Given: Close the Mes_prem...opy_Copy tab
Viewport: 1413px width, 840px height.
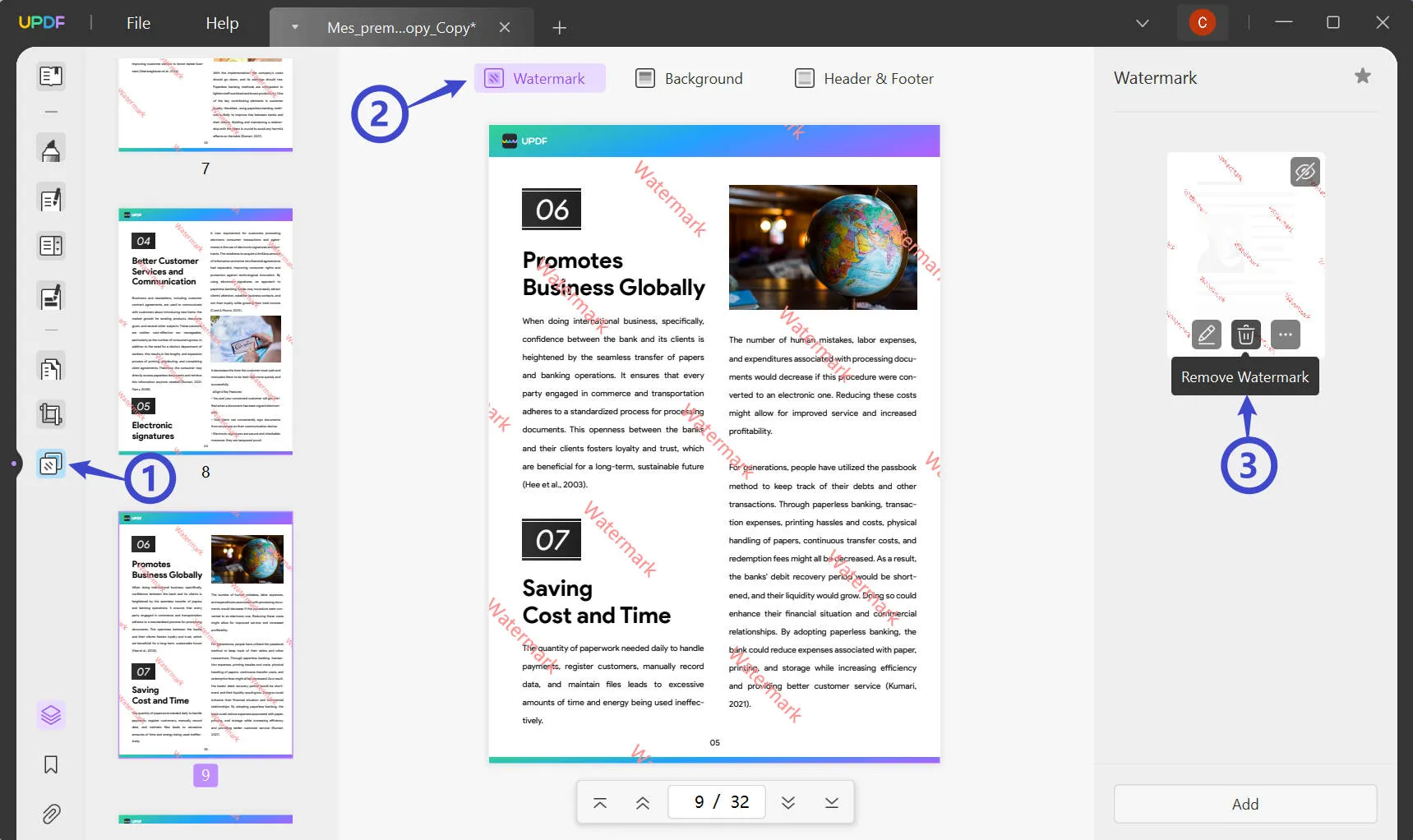Looking at the screenshot, I should (505, 27).
